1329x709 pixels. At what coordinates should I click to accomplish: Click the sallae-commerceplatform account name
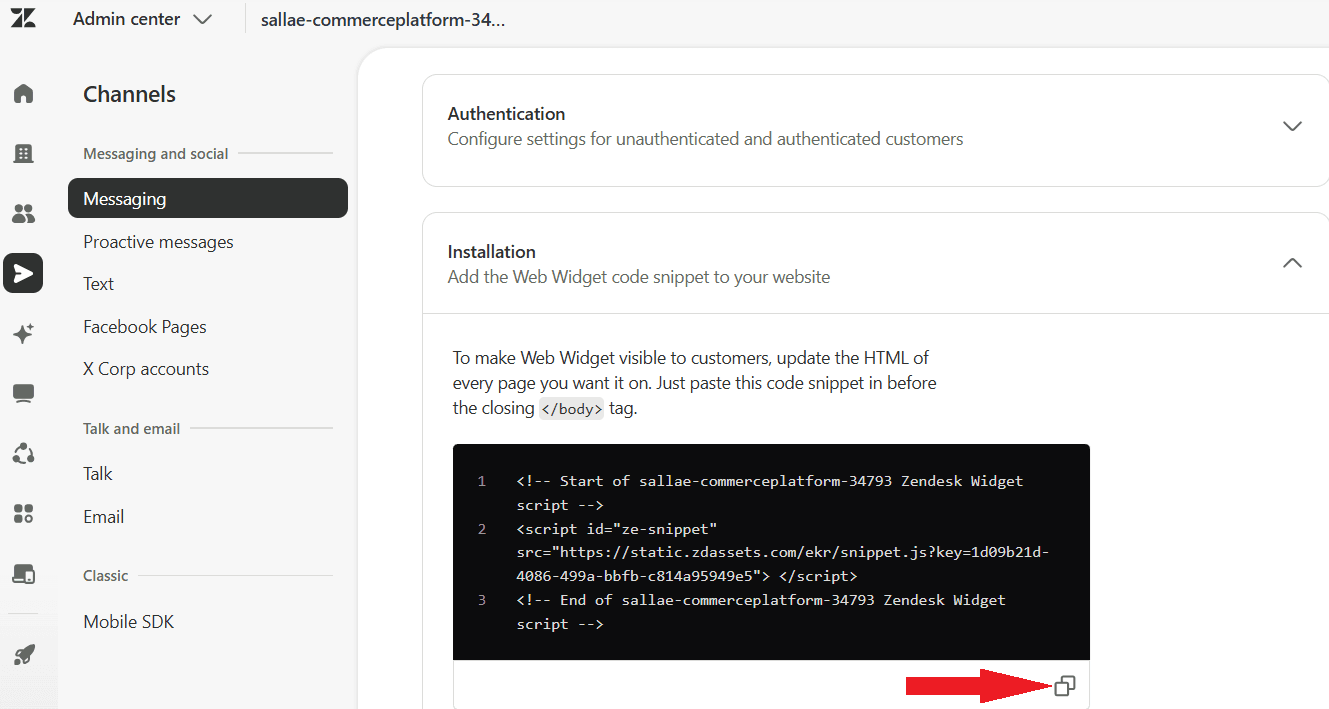point(383,20)
